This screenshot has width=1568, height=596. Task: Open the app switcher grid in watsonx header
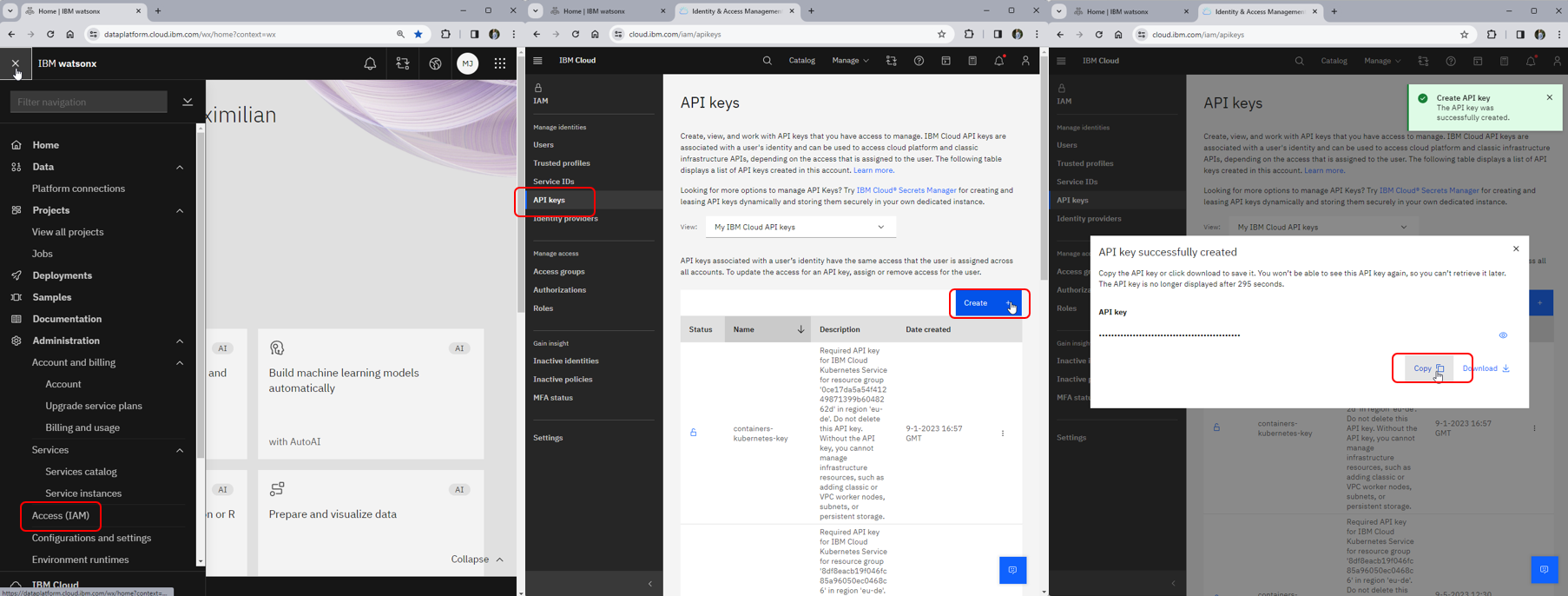point(500,63)
